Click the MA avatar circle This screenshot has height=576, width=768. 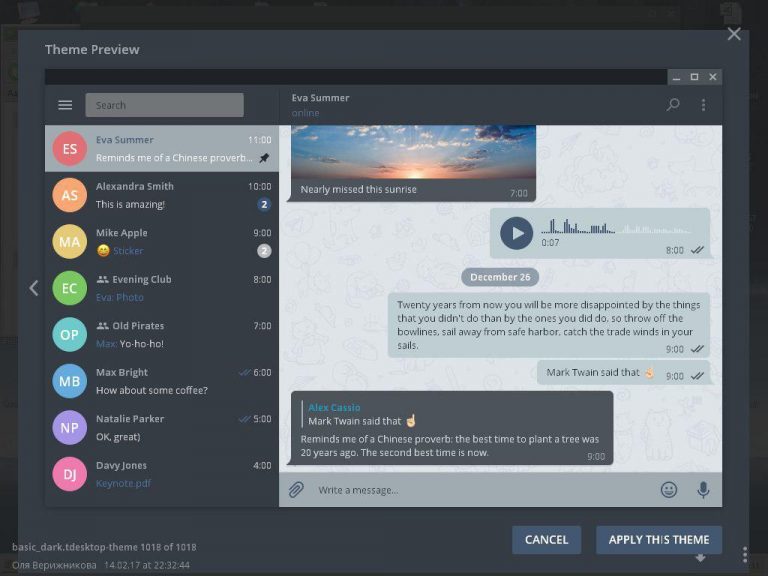point(70,241)
